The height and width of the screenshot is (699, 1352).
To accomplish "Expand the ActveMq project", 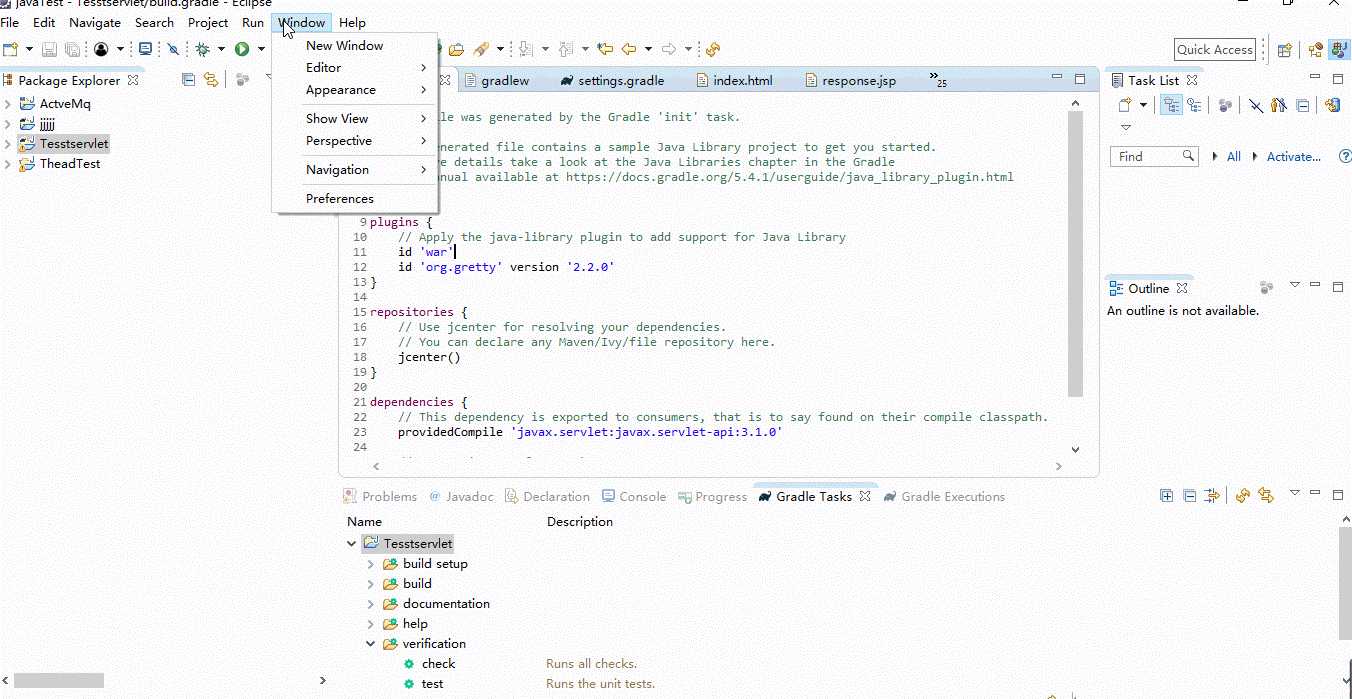I will pyautogui.click(x=8, y=104).
